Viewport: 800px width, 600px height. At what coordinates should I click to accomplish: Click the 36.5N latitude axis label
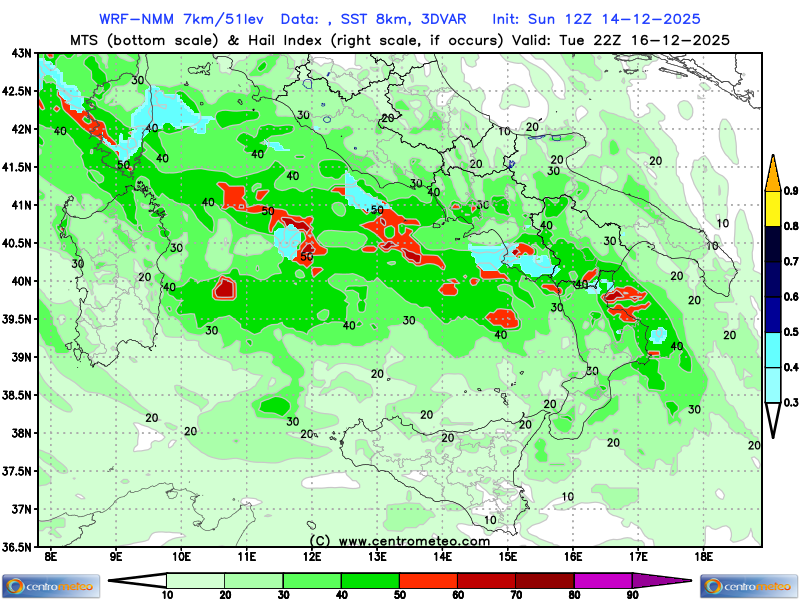[15, 547]
